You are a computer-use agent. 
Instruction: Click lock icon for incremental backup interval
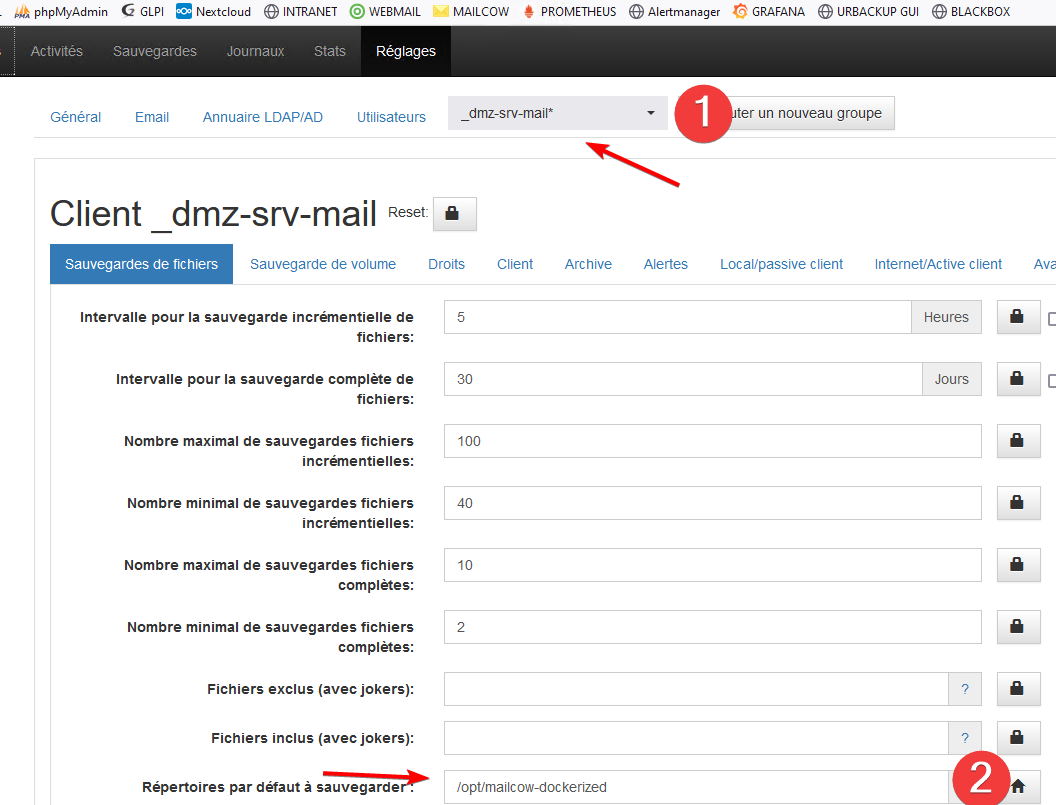[1017, 317]
